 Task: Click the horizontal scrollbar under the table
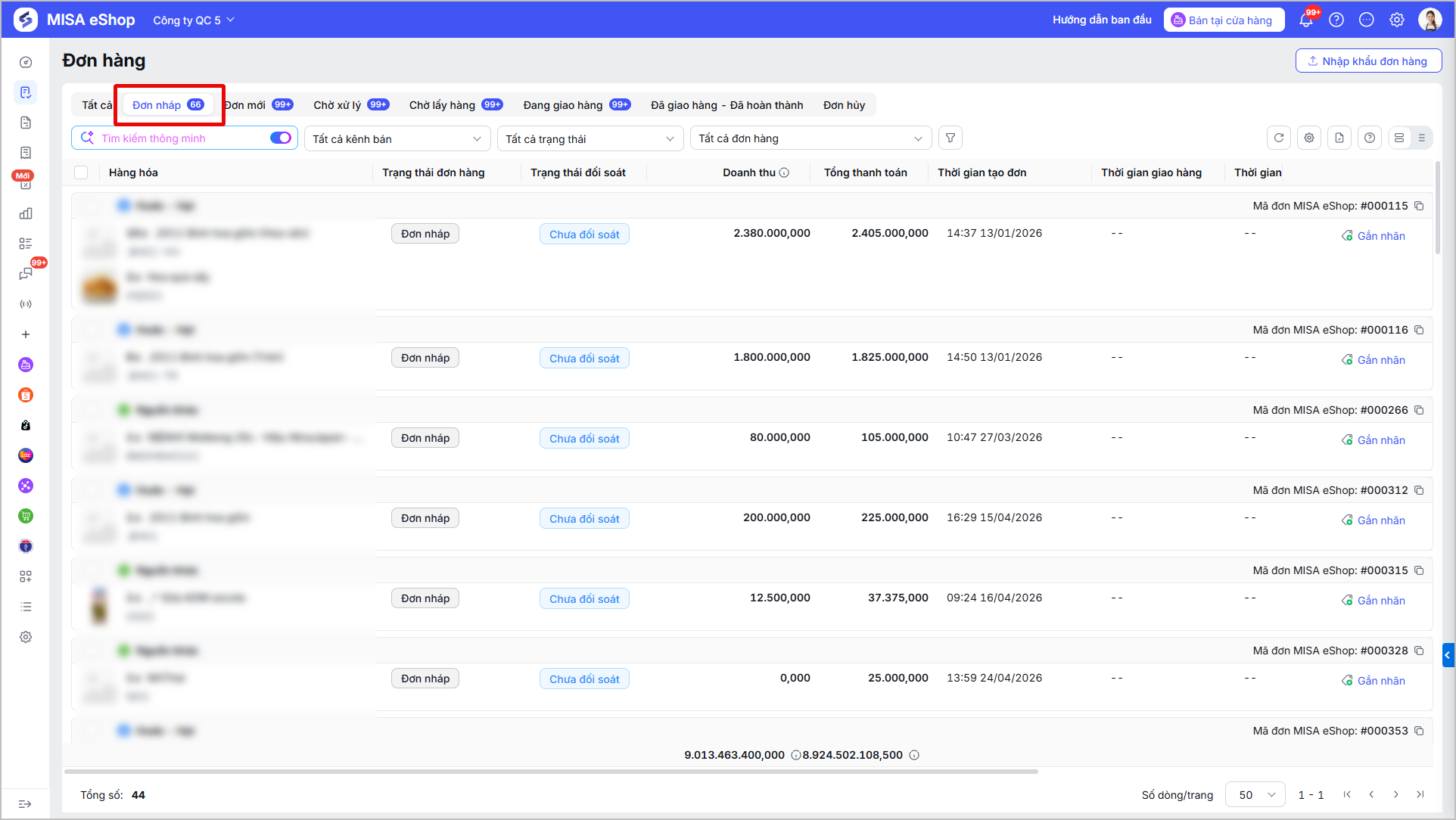[551, 772]
